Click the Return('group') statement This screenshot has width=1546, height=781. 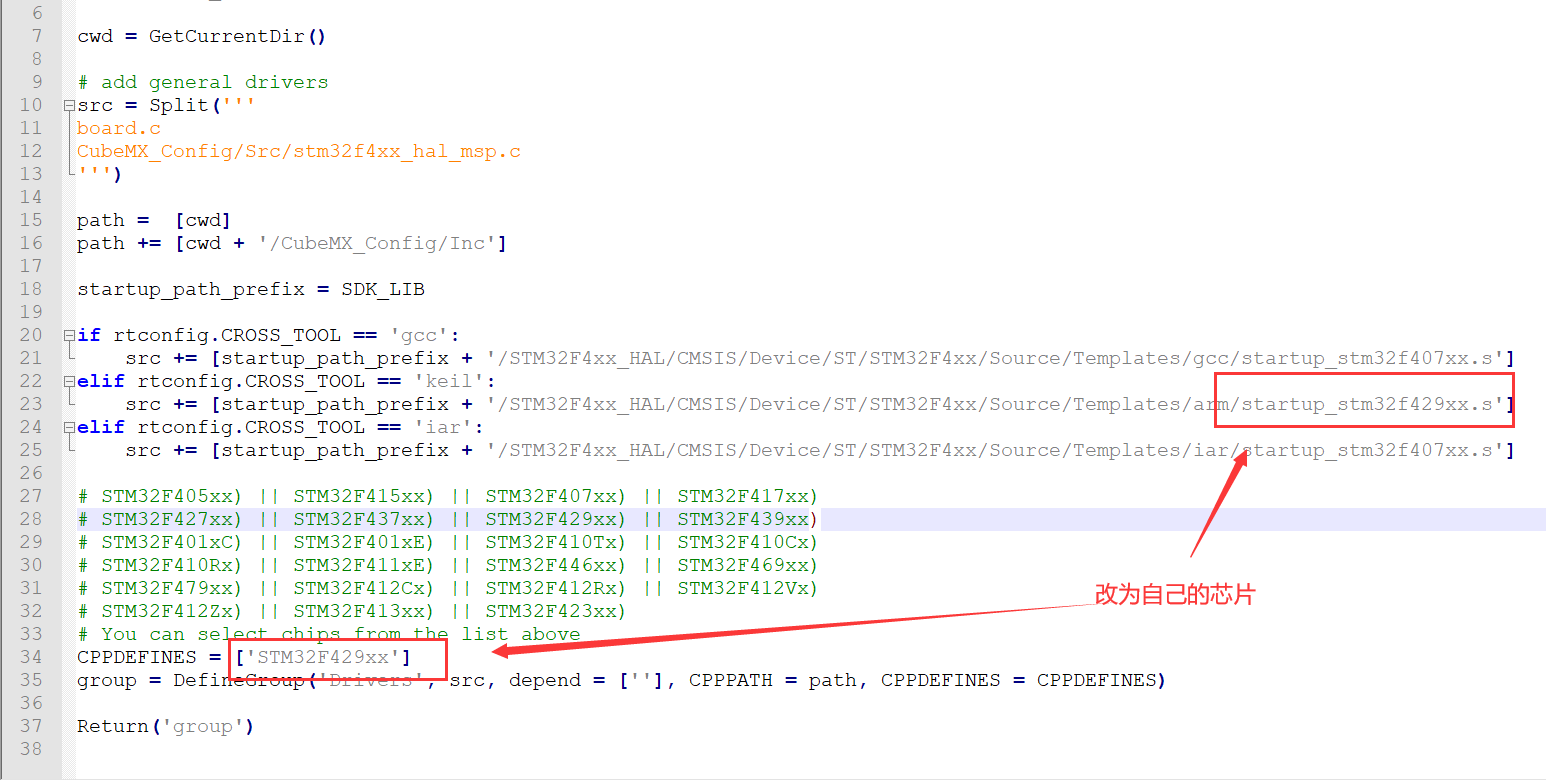click(166, 726)
